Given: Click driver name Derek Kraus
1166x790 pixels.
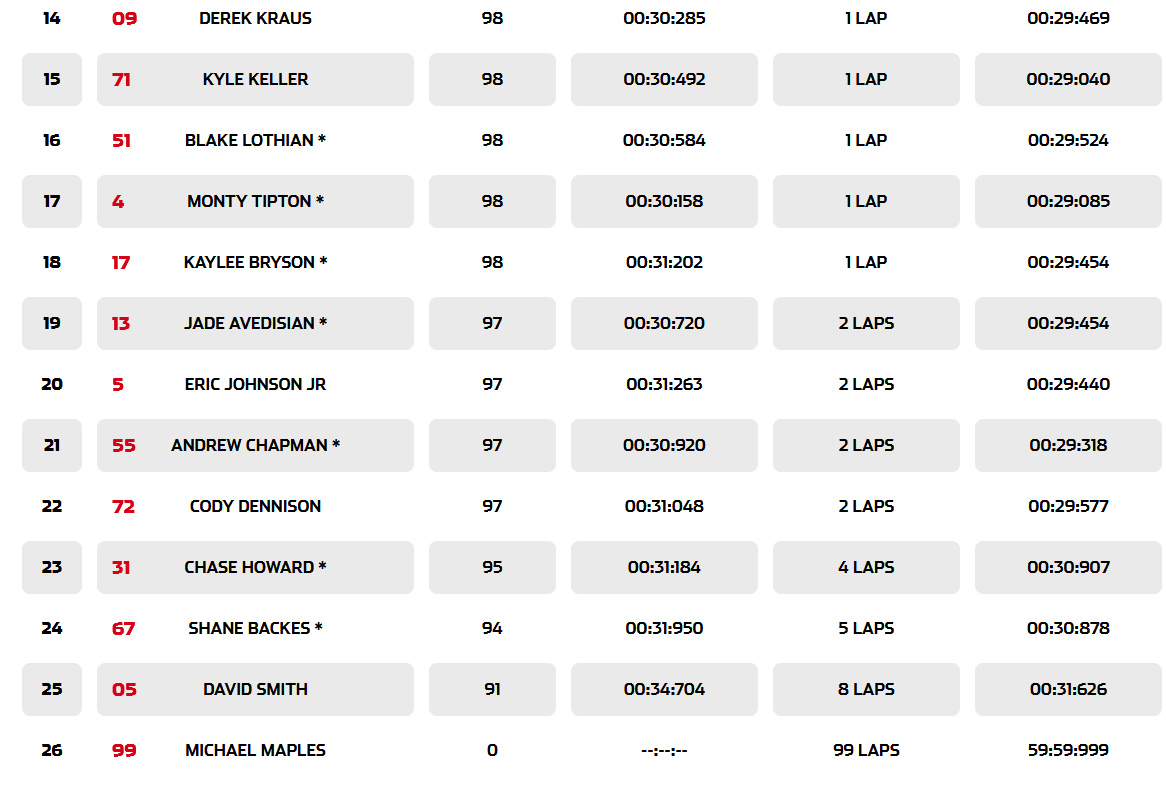Looking at the screenshot, I should pyautogui.click(x=255, y=19).
